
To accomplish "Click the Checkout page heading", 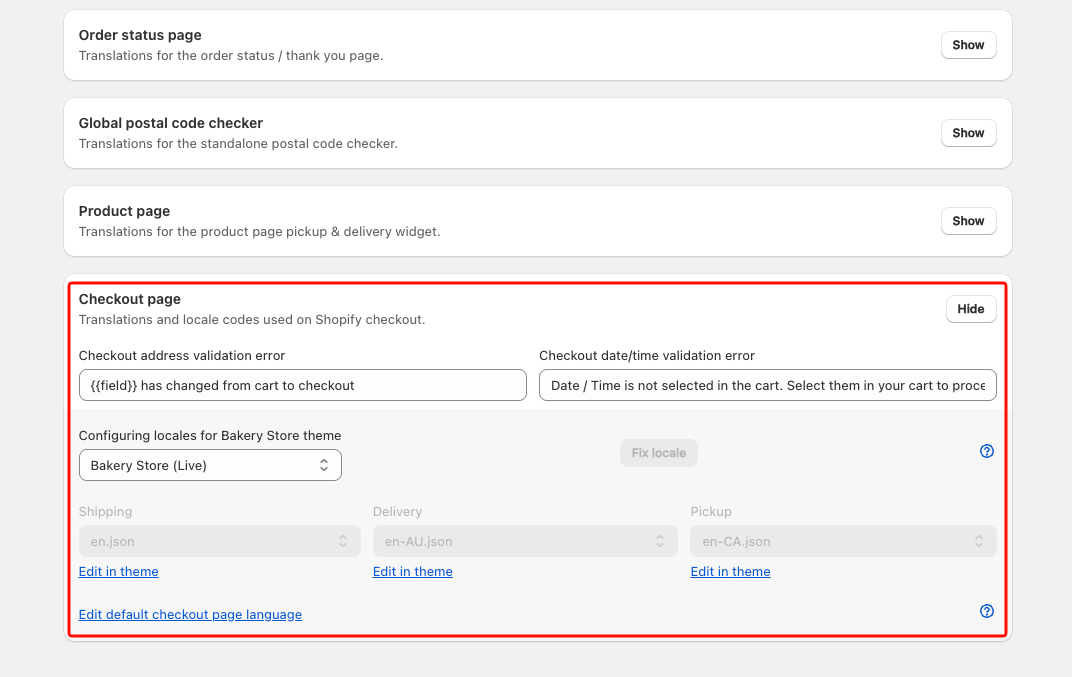I will point(130,300).
